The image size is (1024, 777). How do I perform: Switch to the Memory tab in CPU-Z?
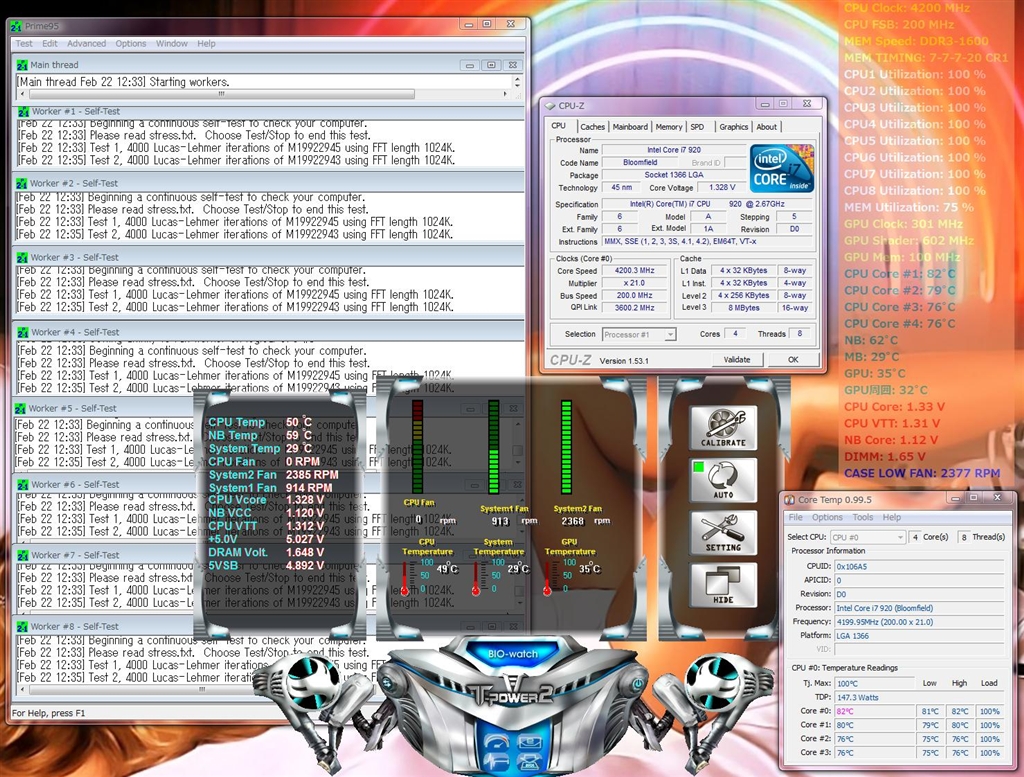[x=669, y=127]
